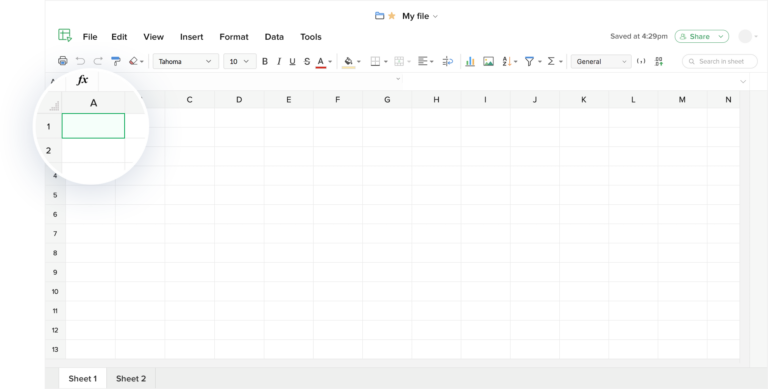
Task: Select the column H header
Action: 436,99
